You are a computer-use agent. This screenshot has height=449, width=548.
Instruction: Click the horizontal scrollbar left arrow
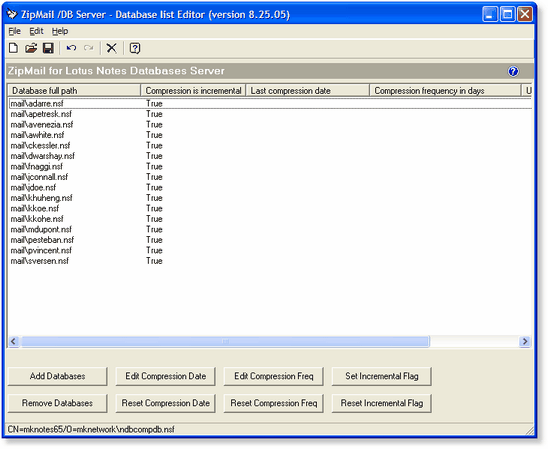pos(14,341)
